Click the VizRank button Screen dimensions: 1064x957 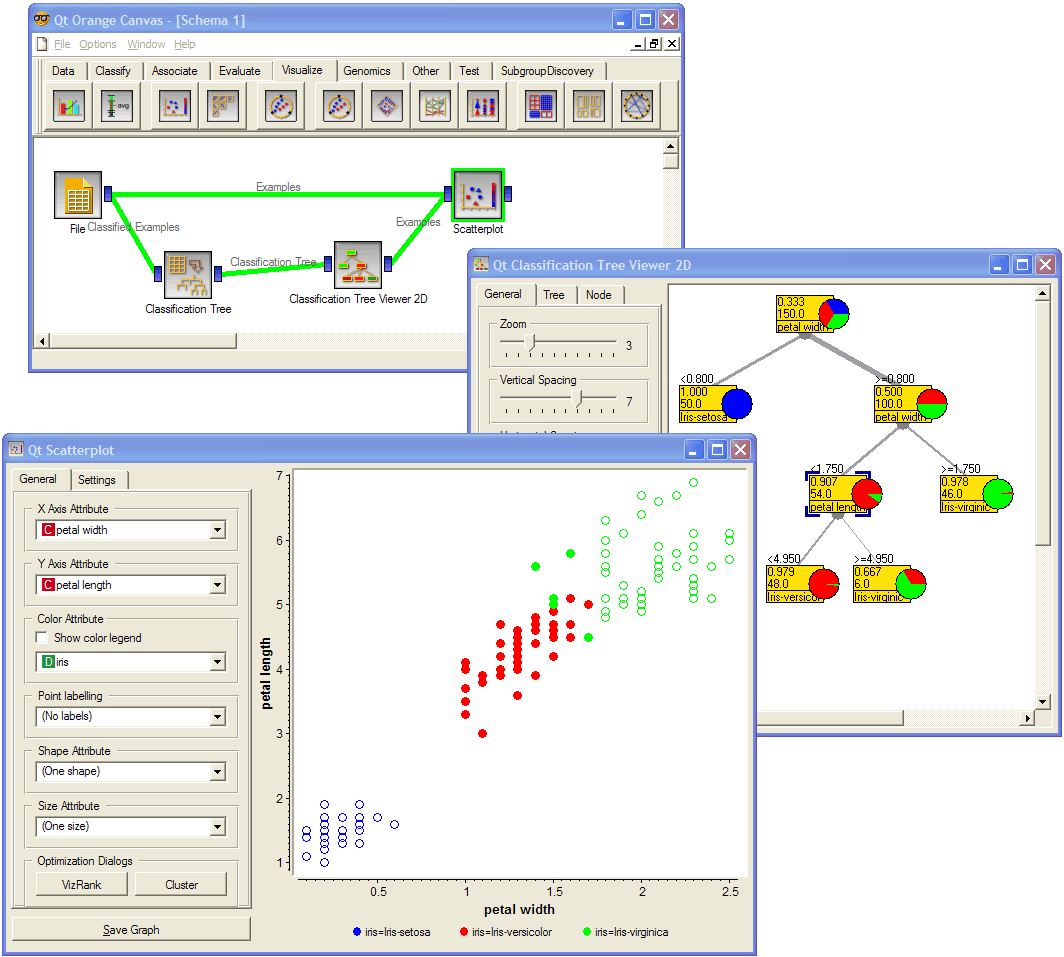[81, 885]
